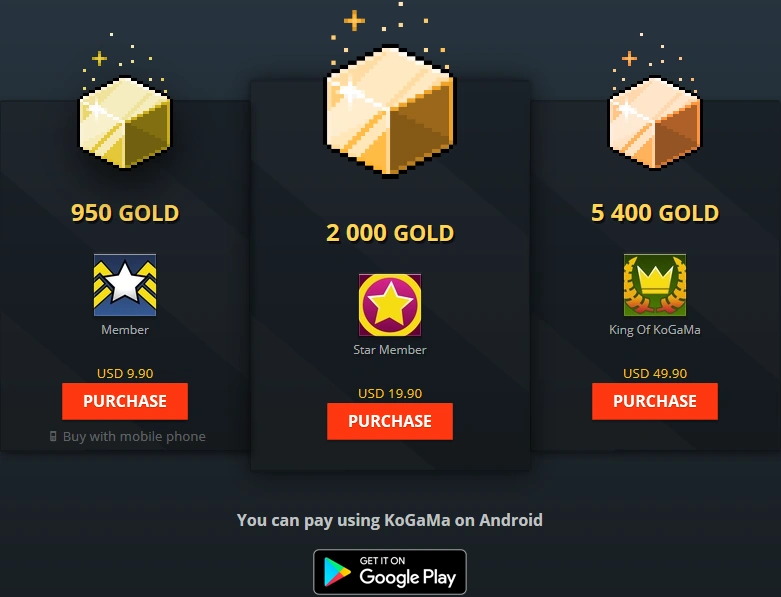Click the large 2 000 Gold cube icon
Screen dimensions: 781x597
pyautogui.click(x=390, y=111)
